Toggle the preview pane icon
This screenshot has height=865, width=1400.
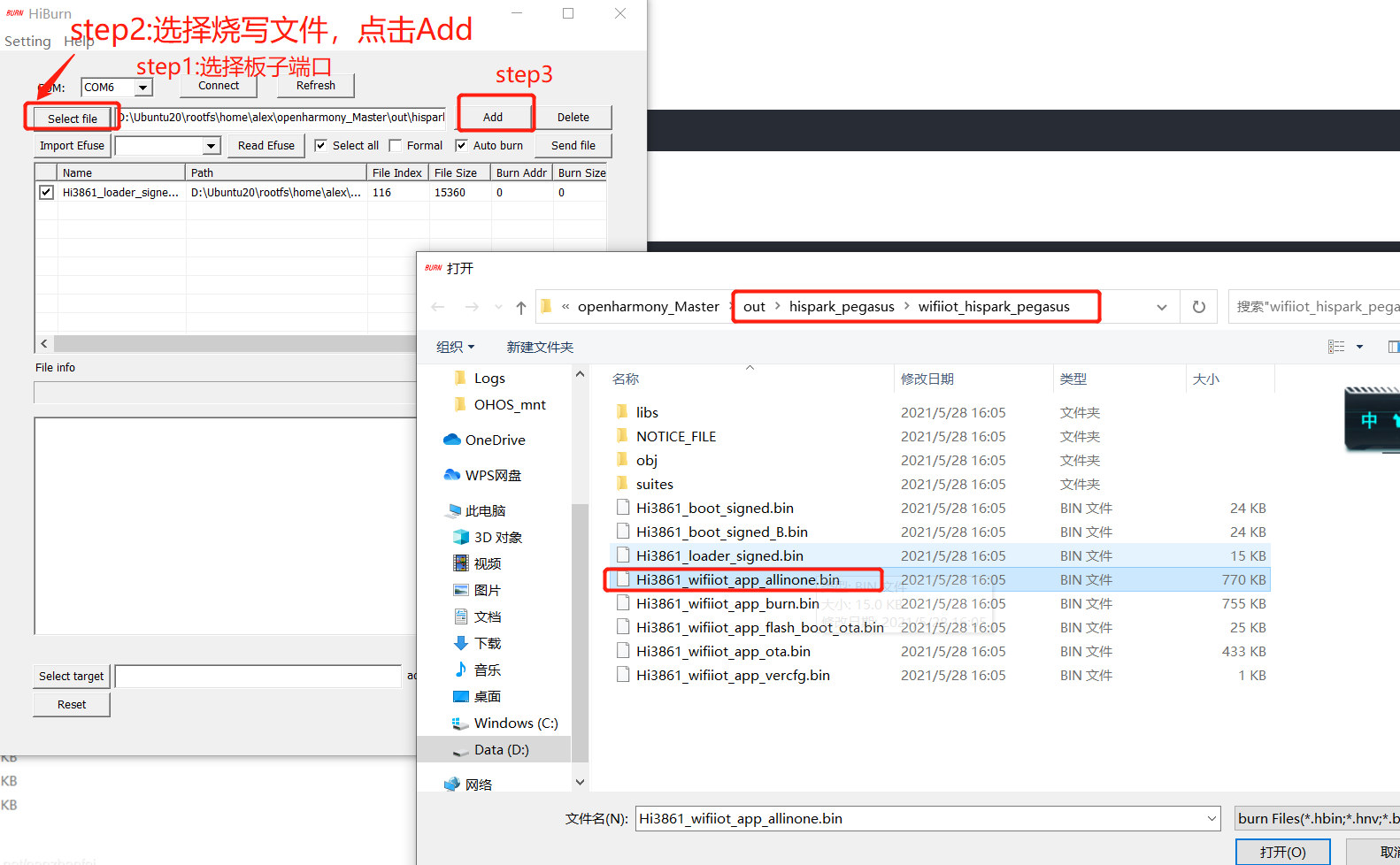pyautogui.click(x=1393, y=347)
